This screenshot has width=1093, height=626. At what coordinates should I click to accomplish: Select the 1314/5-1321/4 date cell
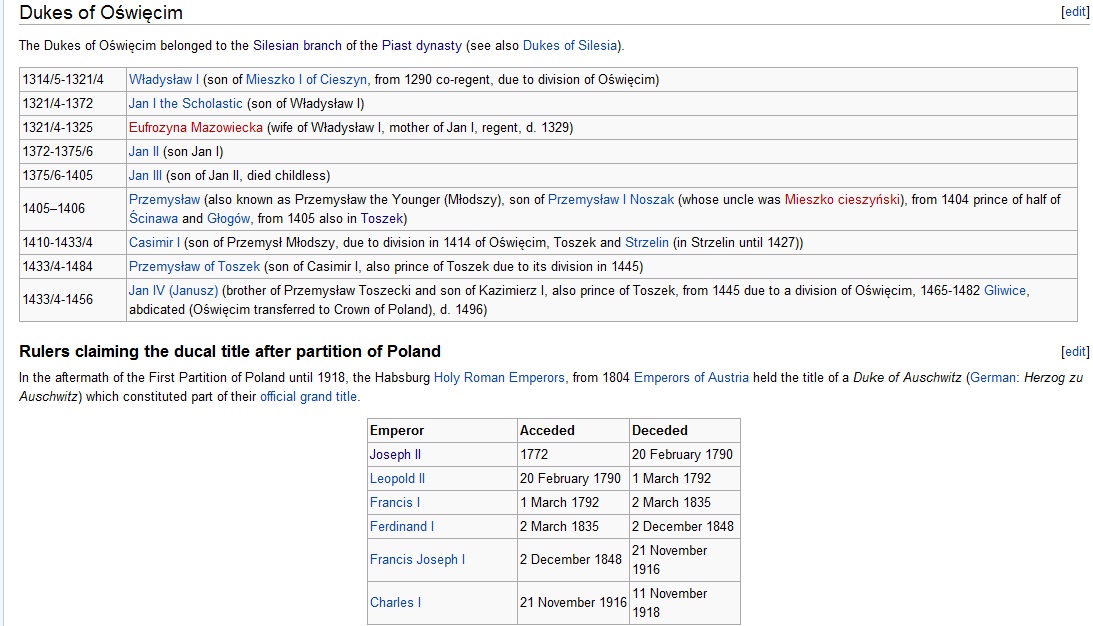[x=72, y=79]
